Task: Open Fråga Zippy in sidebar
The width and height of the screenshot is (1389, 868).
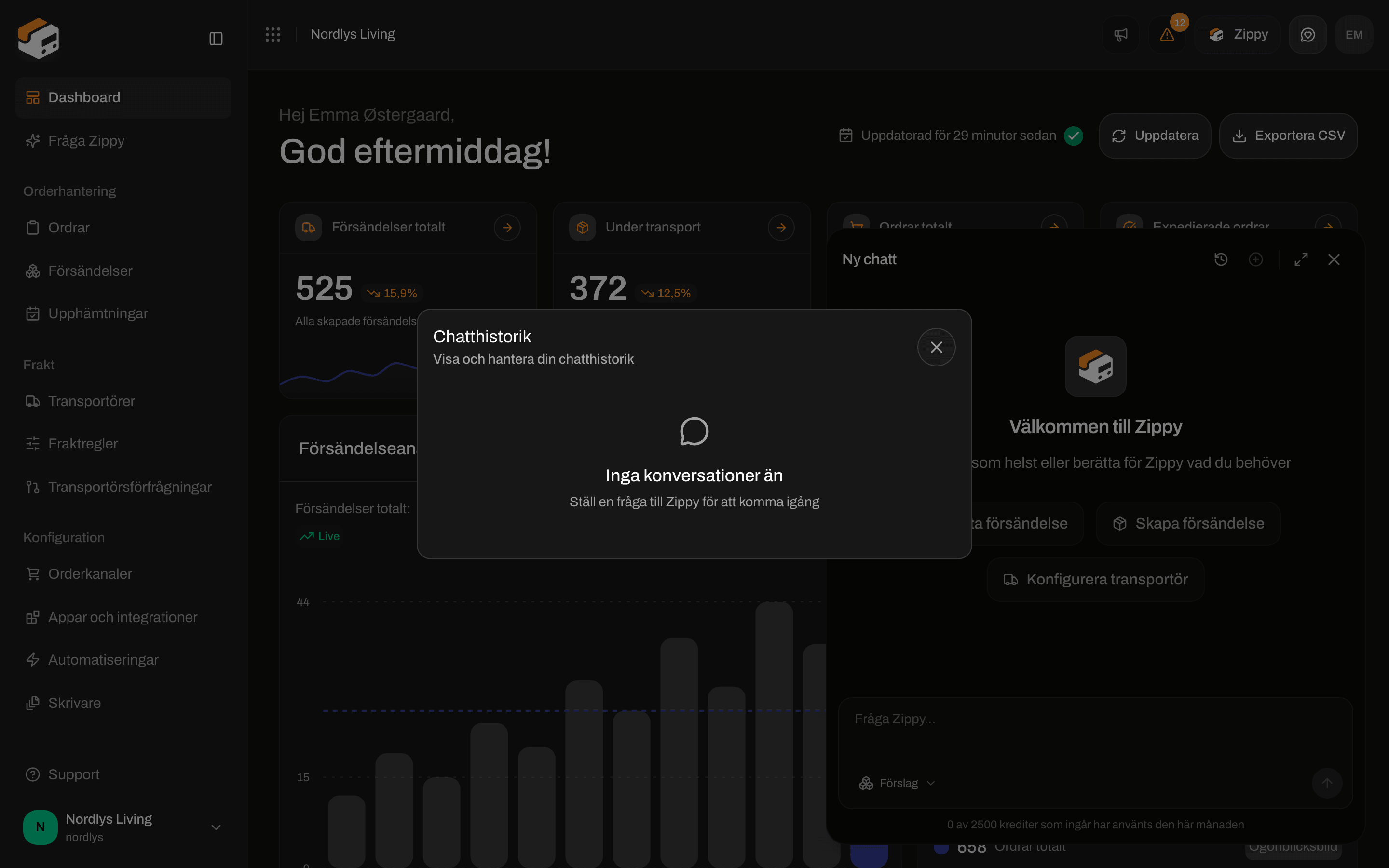Action: click(123, 141)
